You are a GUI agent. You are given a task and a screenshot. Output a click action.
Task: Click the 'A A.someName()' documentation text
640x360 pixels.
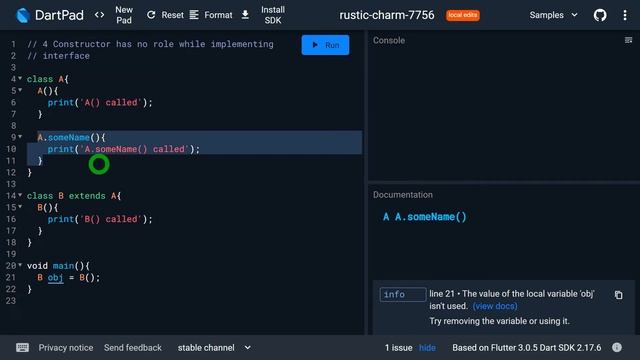[424, 217]
